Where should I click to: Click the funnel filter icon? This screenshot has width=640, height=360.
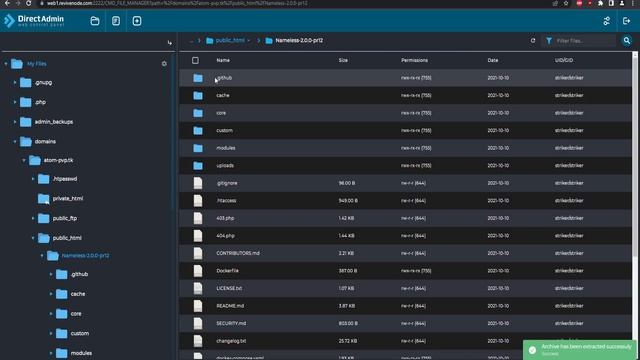[x=549, y=40]
